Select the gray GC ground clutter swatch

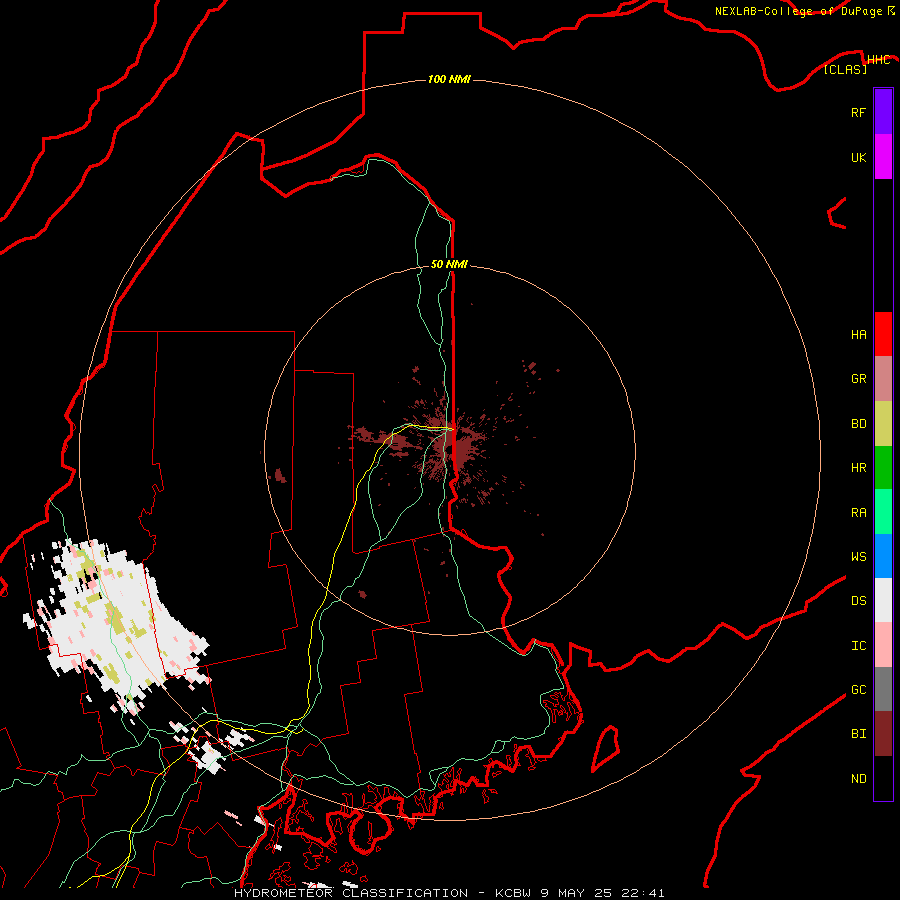pos(883,689)
